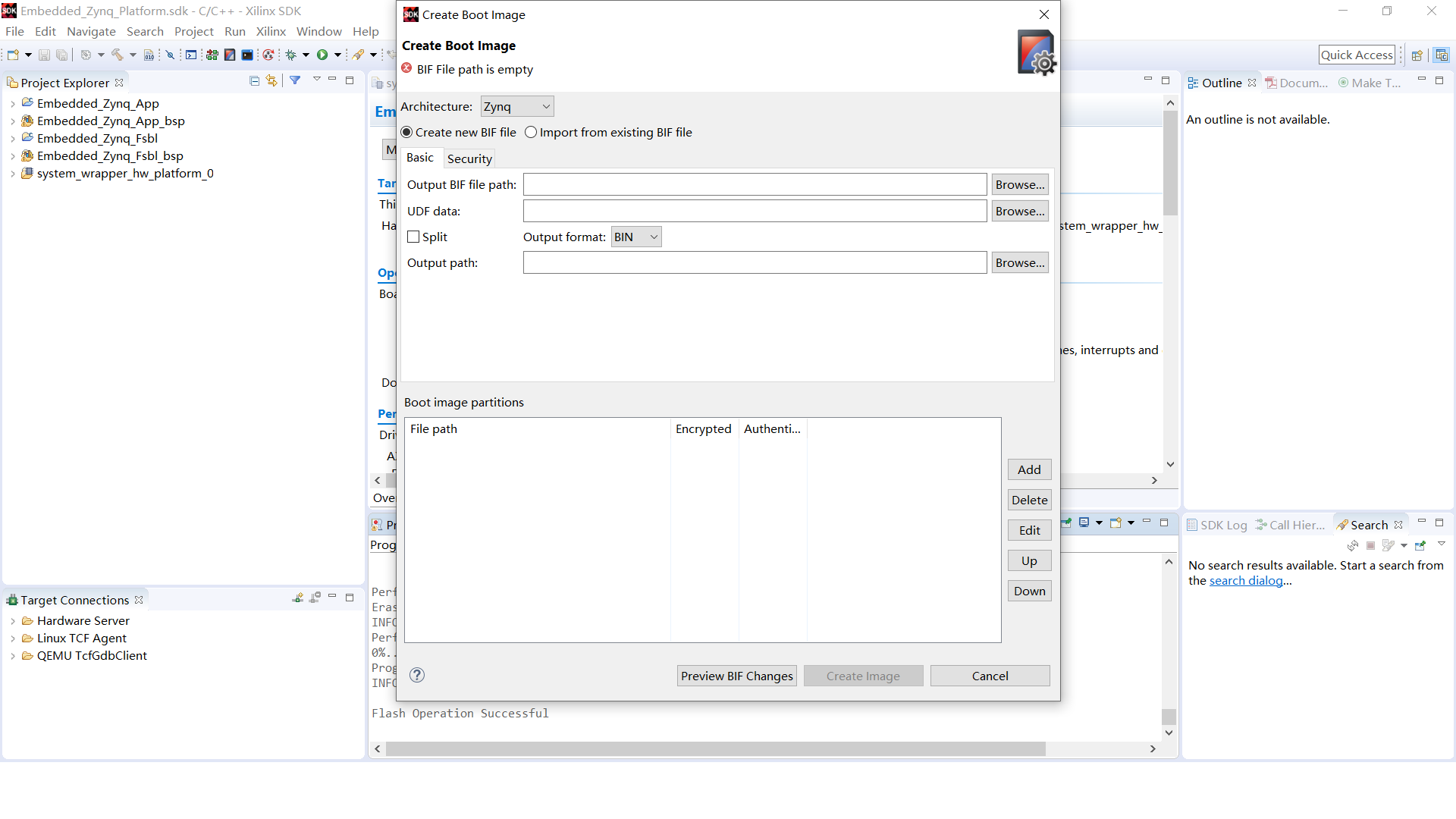
Task: Select the Basic tab
Action: [420, 157]
